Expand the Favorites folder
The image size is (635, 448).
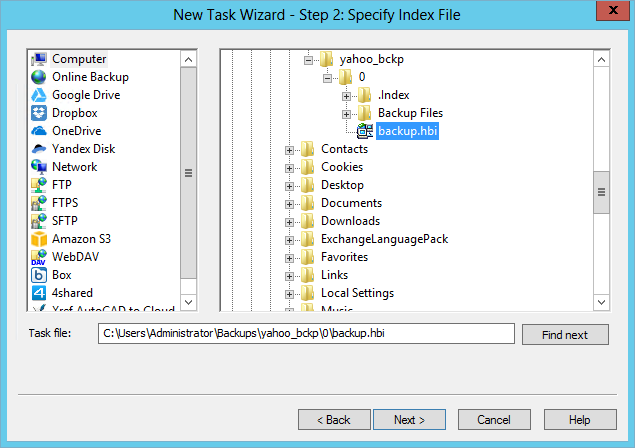pos(289,258)
